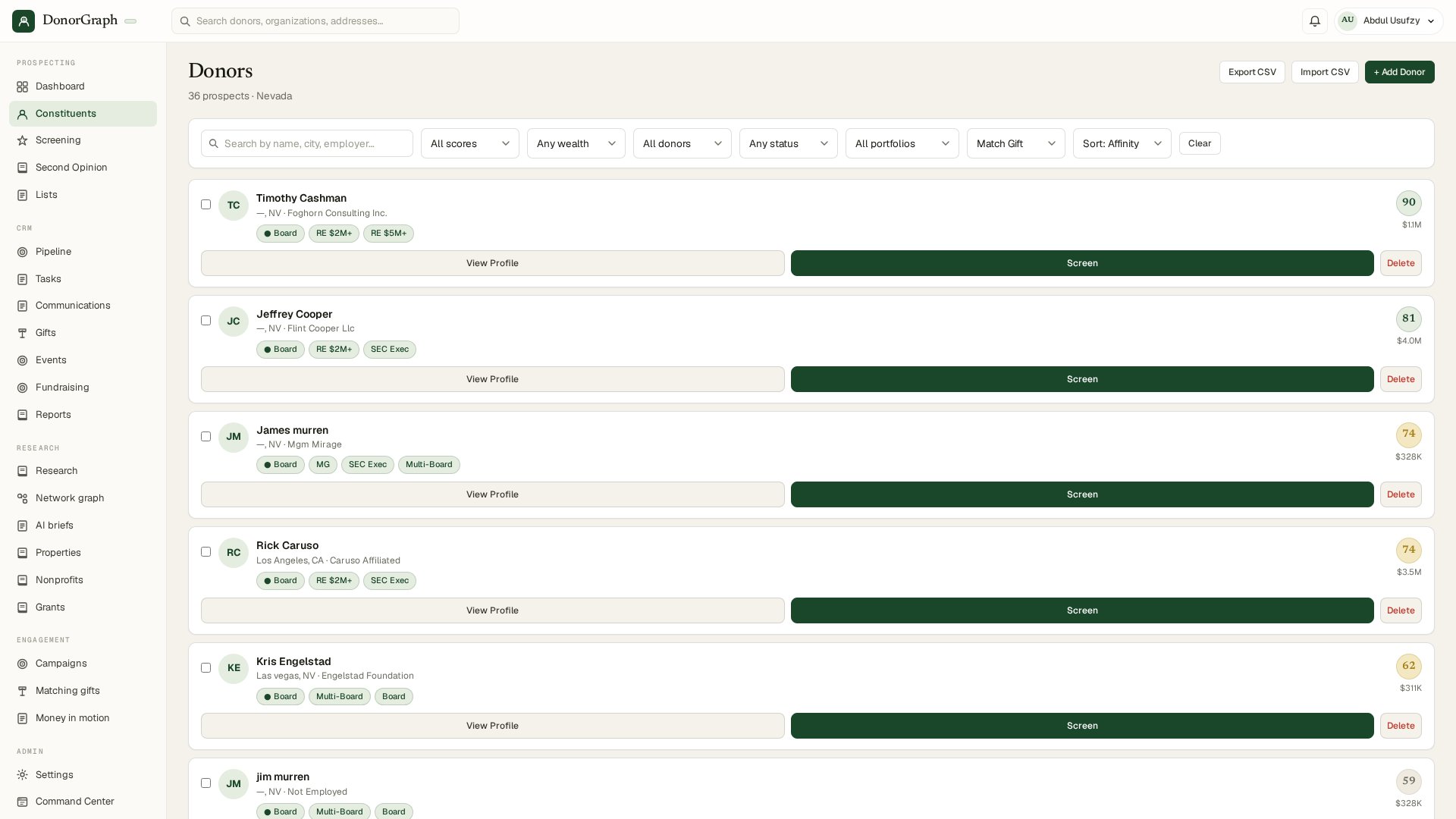Open notifications bell icon
This screenshot has height=819, width=1456.
click(1315, 20)
